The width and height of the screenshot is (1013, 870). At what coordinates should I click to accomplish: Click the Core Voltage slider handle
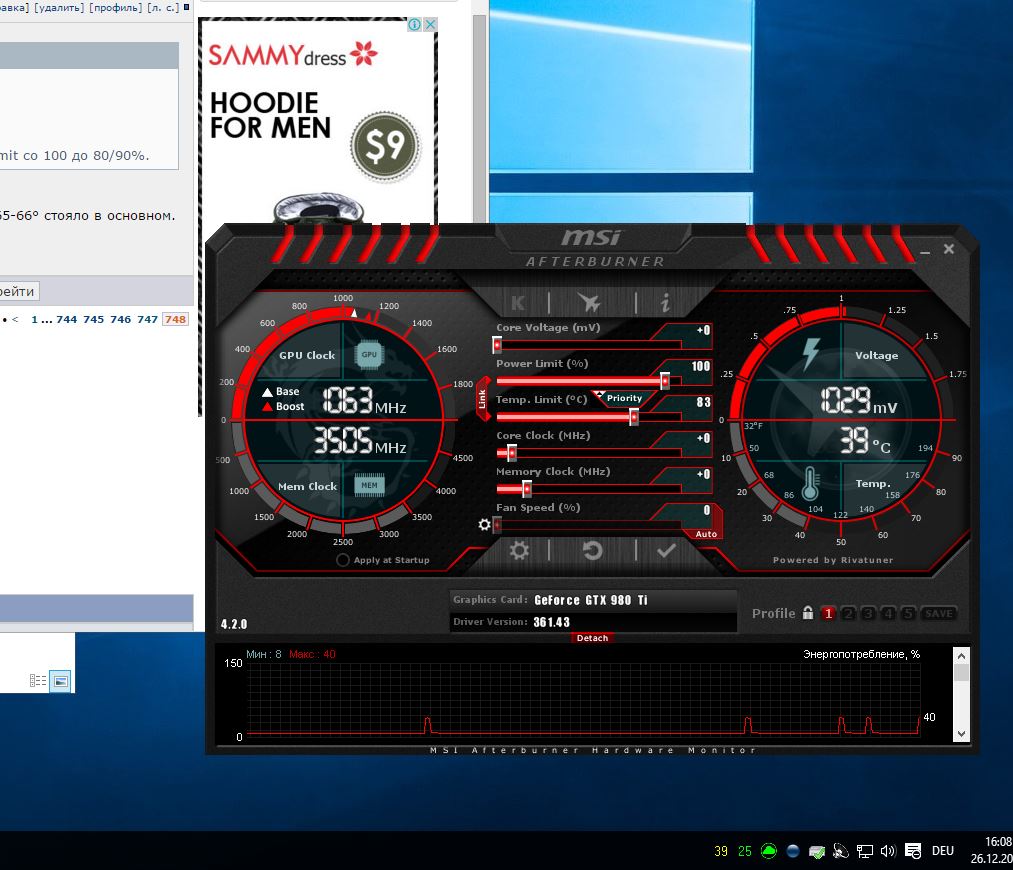pos(497,346)
